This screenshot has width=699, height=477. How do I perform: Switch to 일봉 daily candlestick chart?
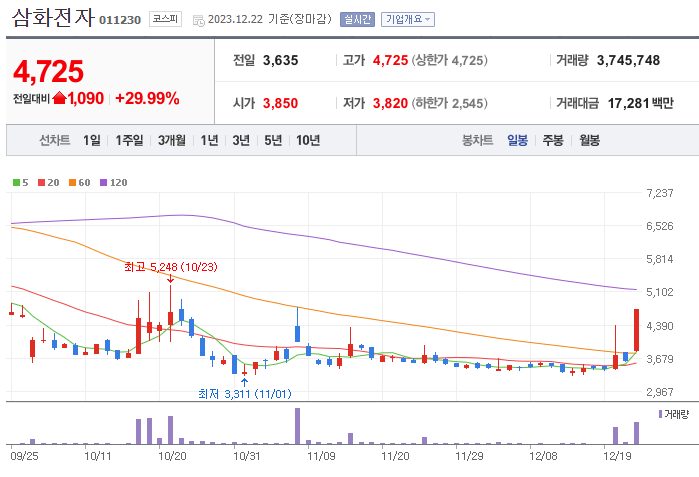pos(518,140)
